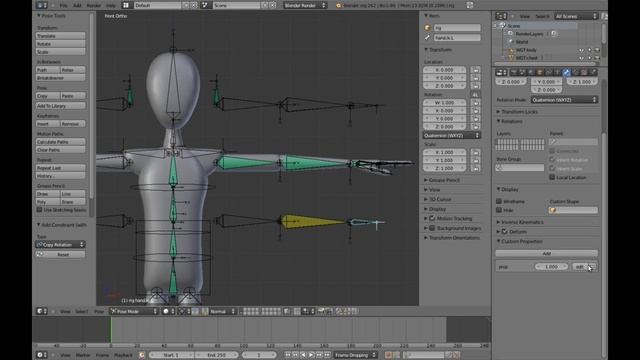Click the Translate button

60,36
